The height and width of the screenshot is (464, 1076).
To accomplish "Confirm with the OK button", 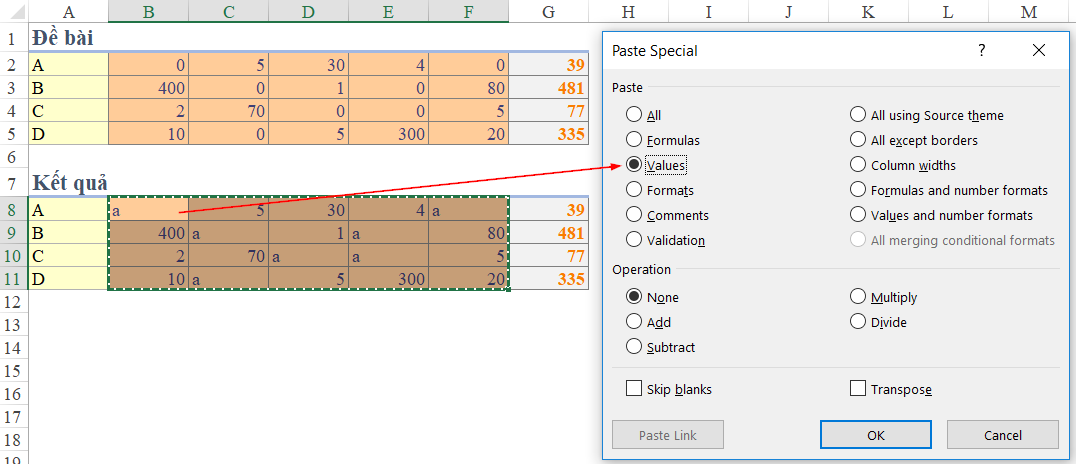I will pos(876,435).
